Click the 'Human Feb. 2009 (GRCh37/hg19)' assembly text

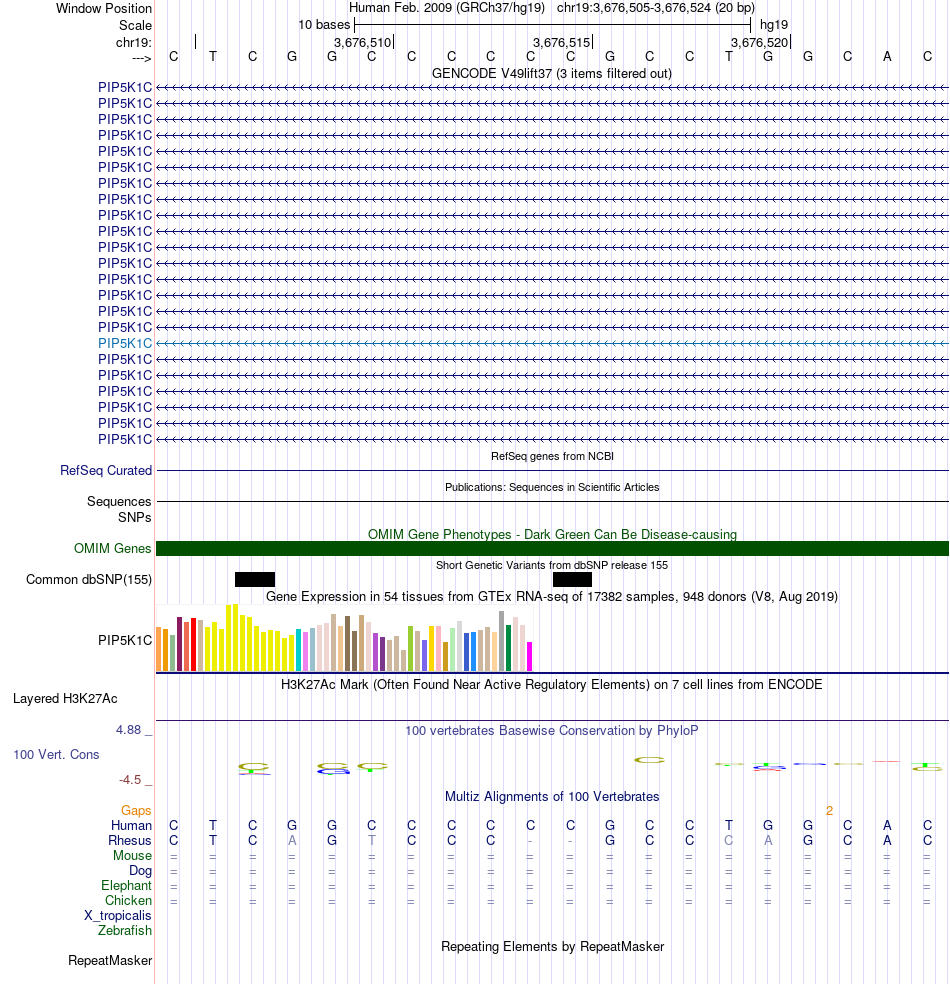(447, 8)
